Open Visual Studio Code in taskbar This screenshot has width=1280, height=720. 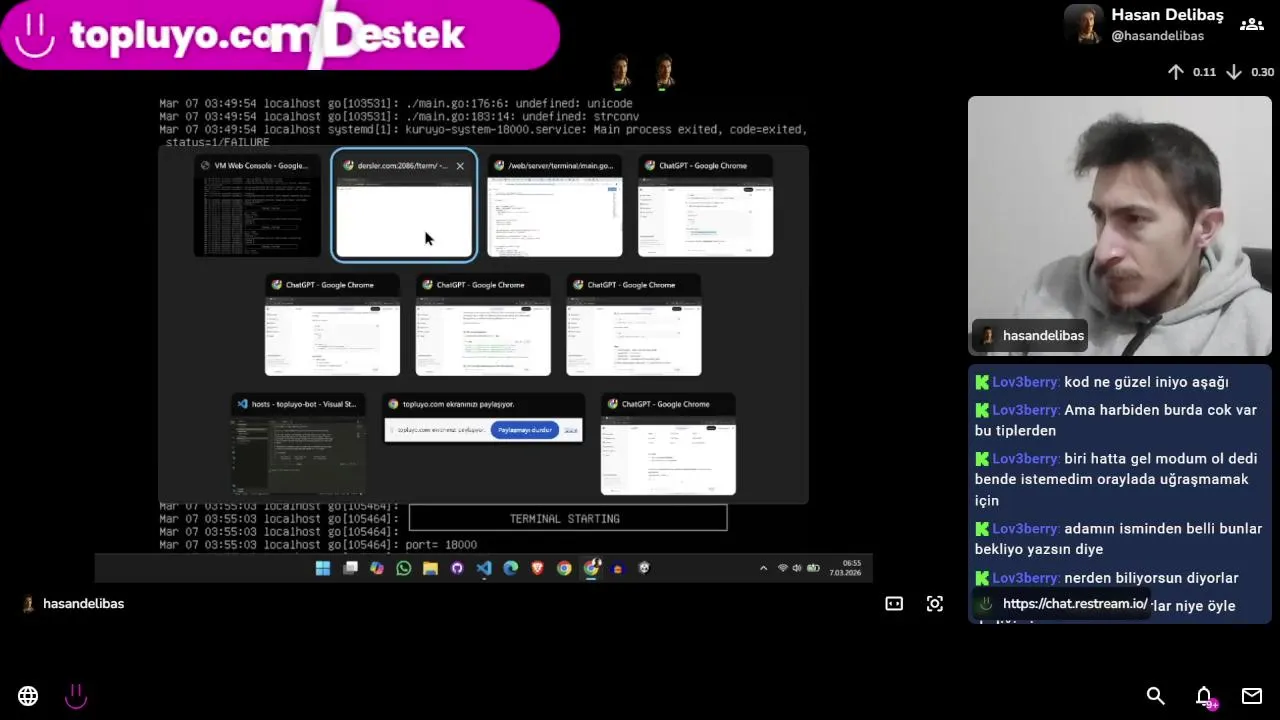click(x=484, y=568)
